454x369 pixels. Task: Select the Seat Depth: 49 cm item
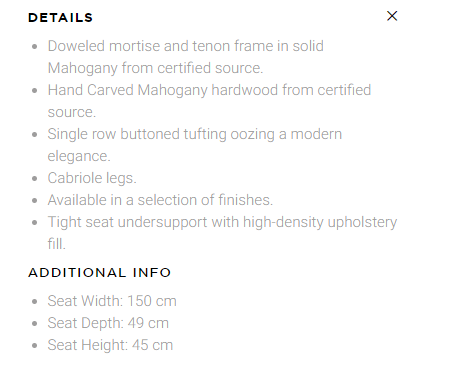(108, 323)
